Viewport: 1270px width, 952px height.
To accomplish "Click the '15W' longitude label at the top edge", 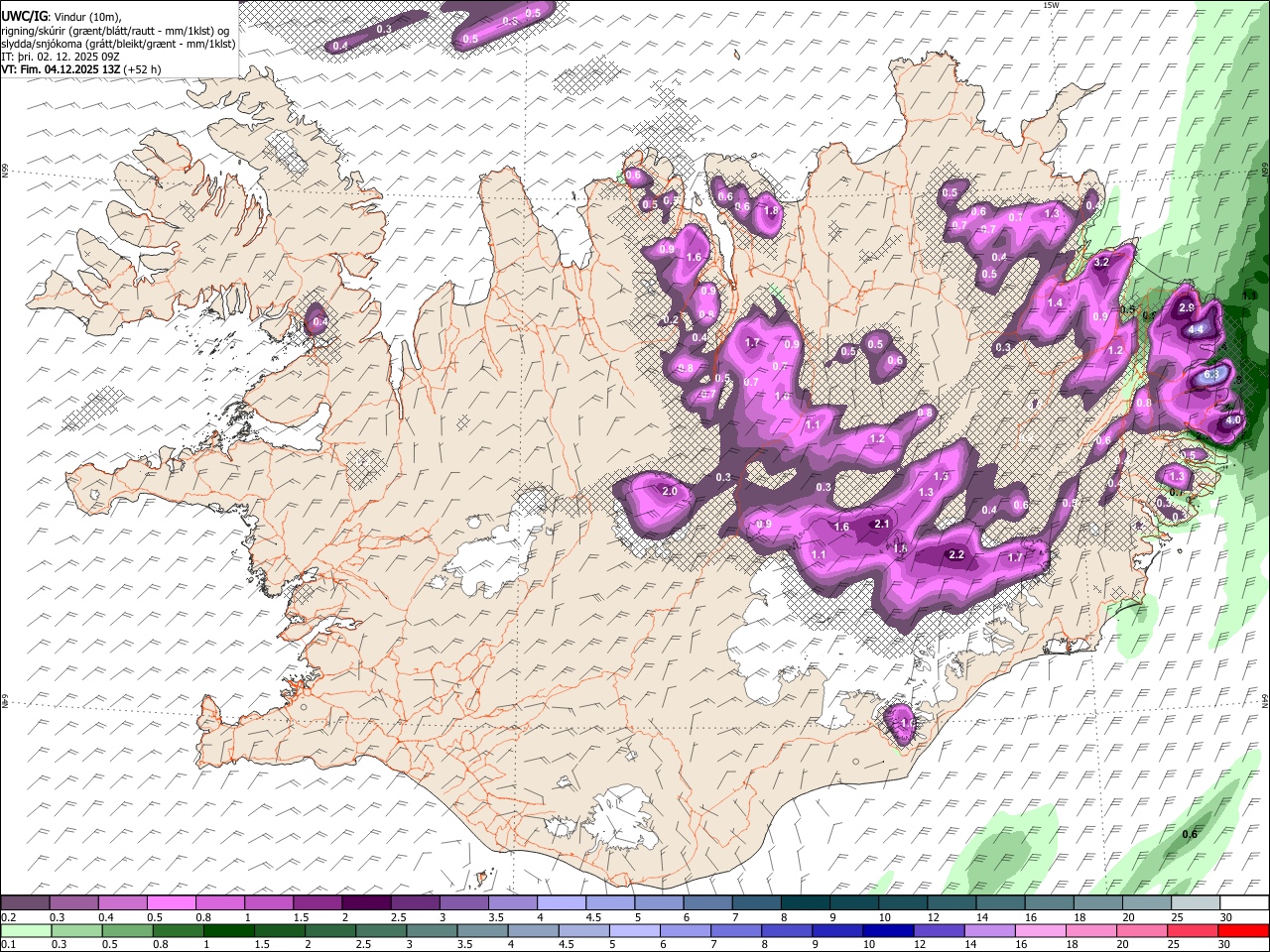I will 1052,5.
